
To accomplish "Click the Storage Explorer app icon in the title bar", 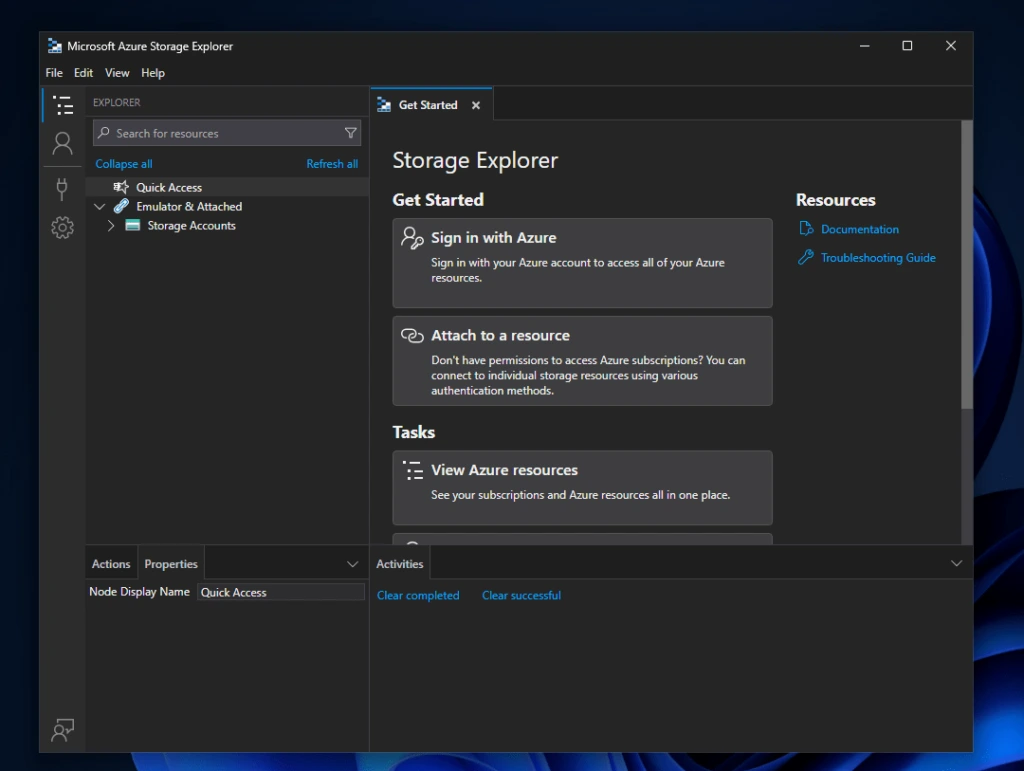I will pos(55,46).
